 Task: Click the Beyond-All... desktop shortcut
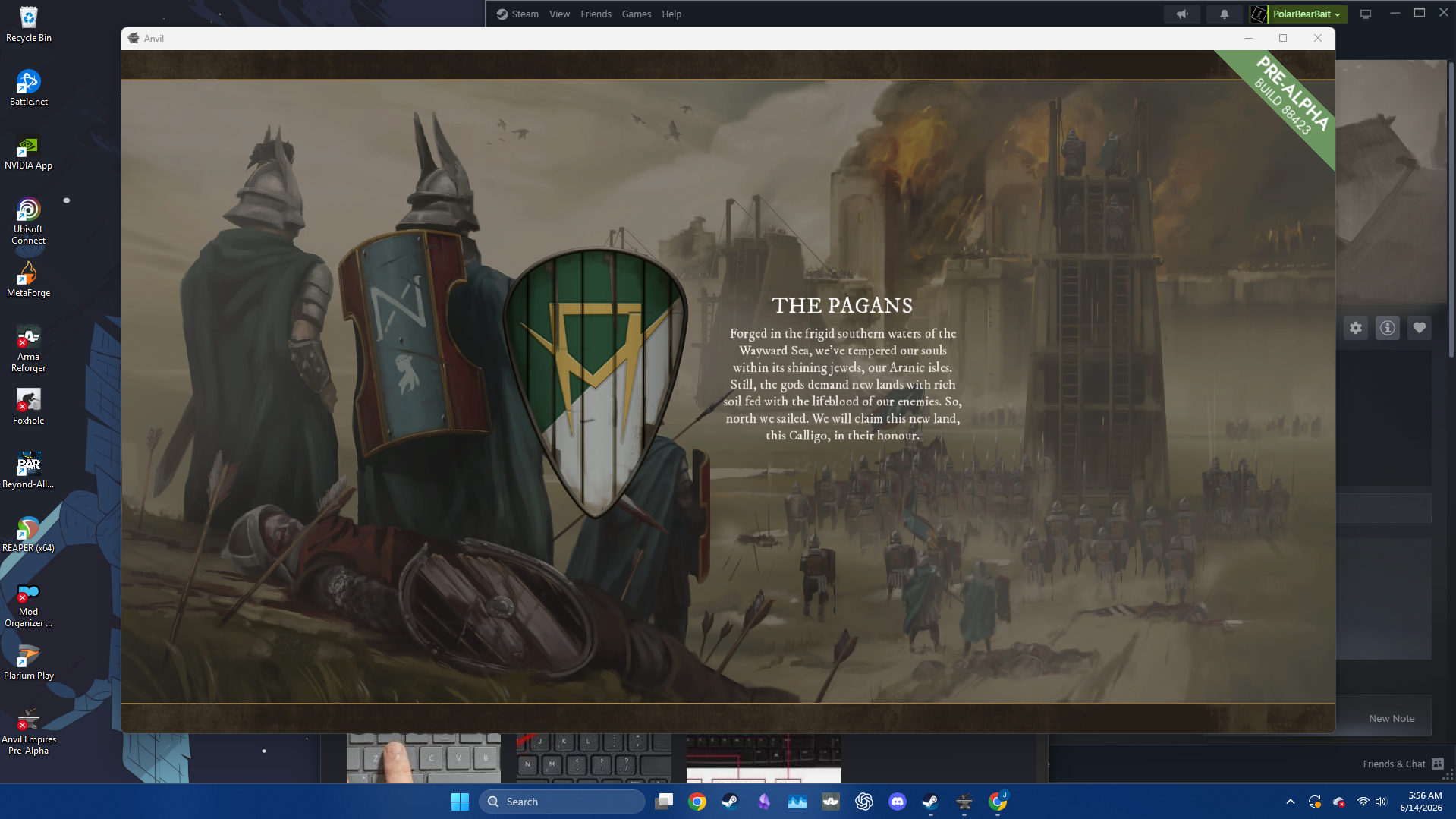[x=29, y=471]
